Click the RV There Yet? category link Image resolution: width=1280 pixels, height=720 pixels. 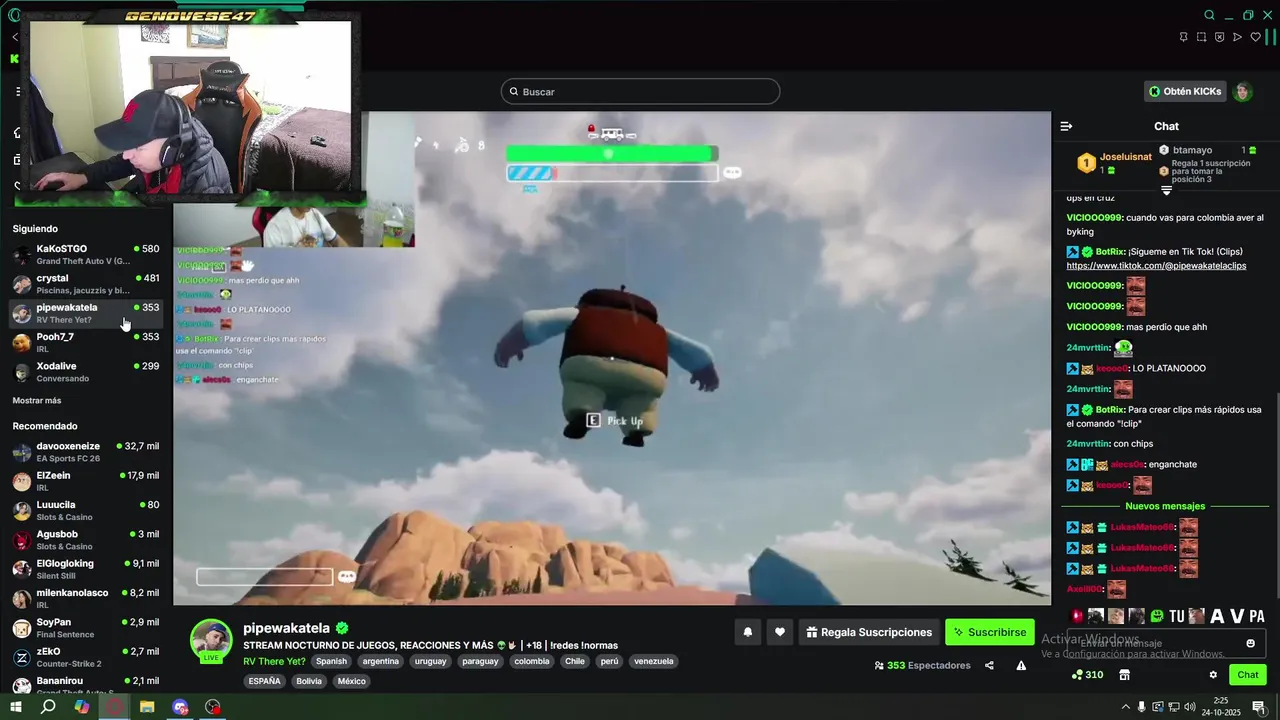275,661
